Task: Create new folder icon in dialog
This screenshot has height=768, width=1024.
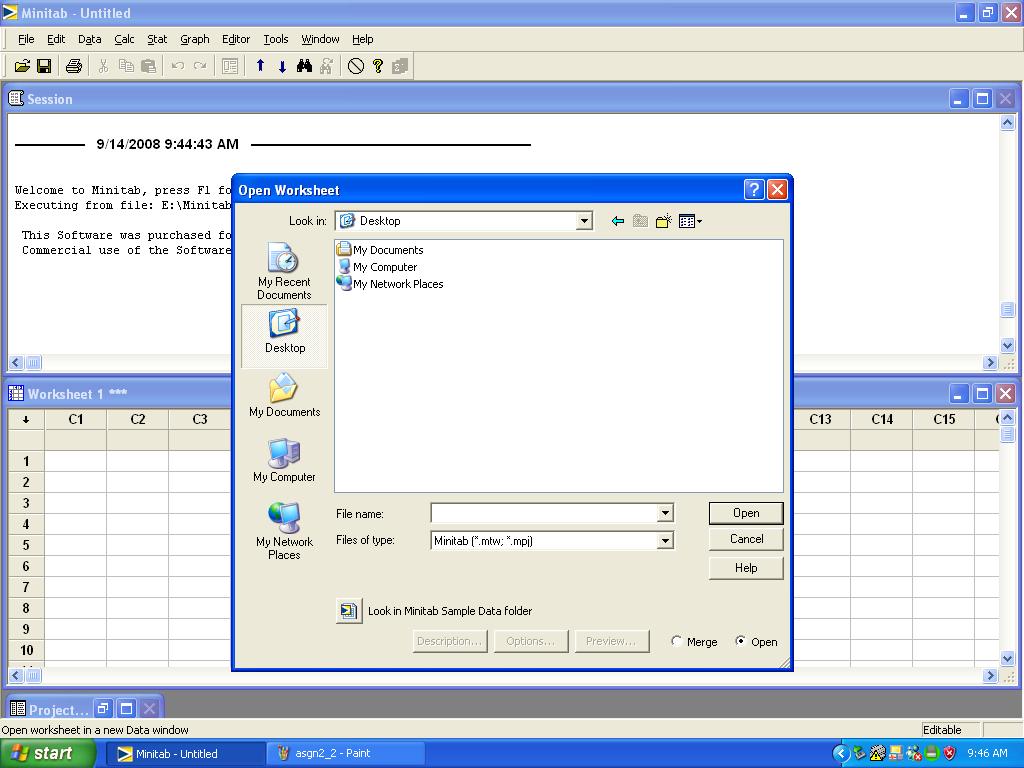Action: click(663, 221)
